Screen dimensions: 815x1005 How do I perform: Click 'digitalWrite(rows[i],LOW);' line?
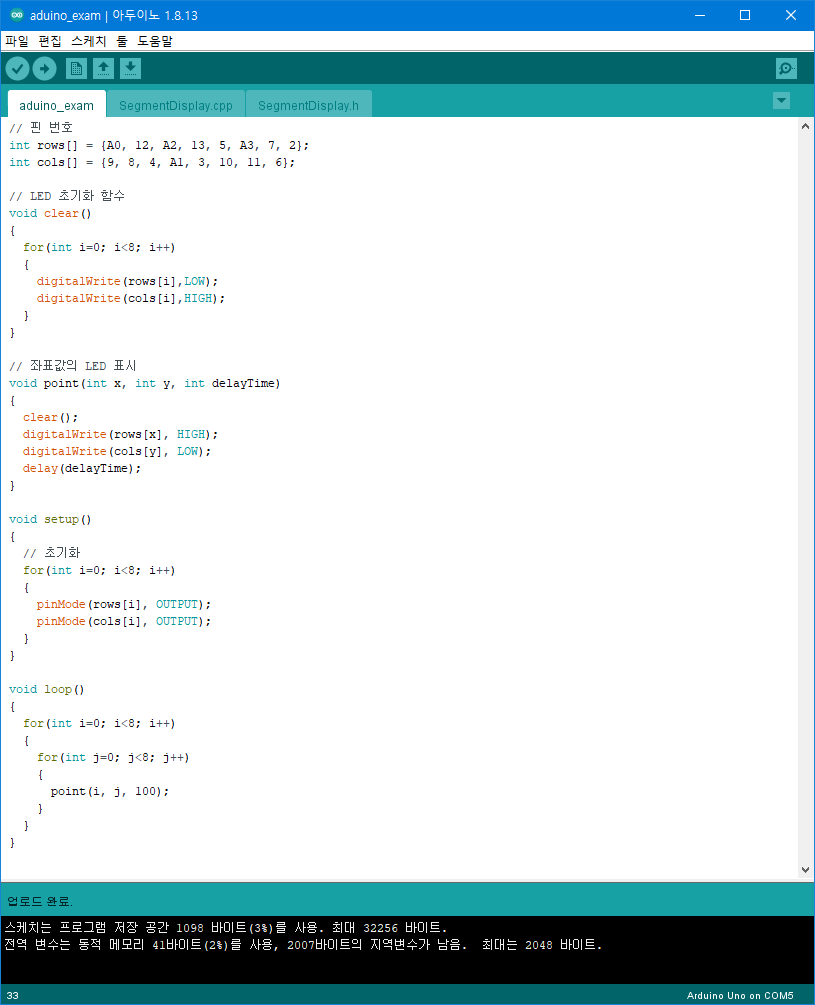(127, 281)
